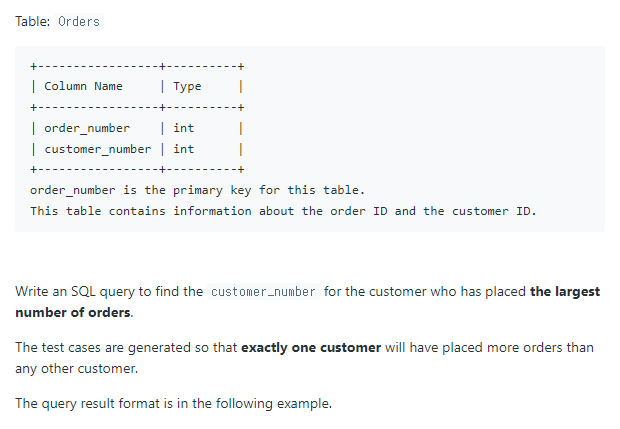The height and width of the screenshot is (429, 620).
Task: Click the "int" type beside customer_number
Action: pos(184,149)
